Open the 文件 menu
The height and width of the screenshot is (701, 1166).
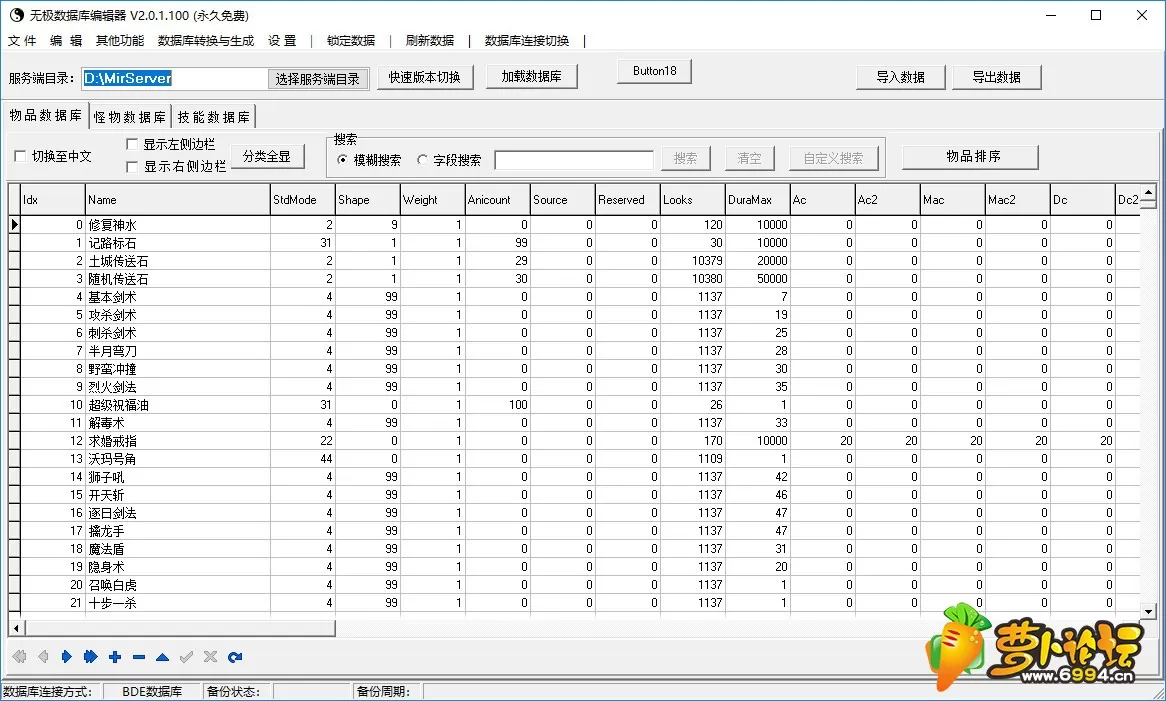click(x=22, y=41)
